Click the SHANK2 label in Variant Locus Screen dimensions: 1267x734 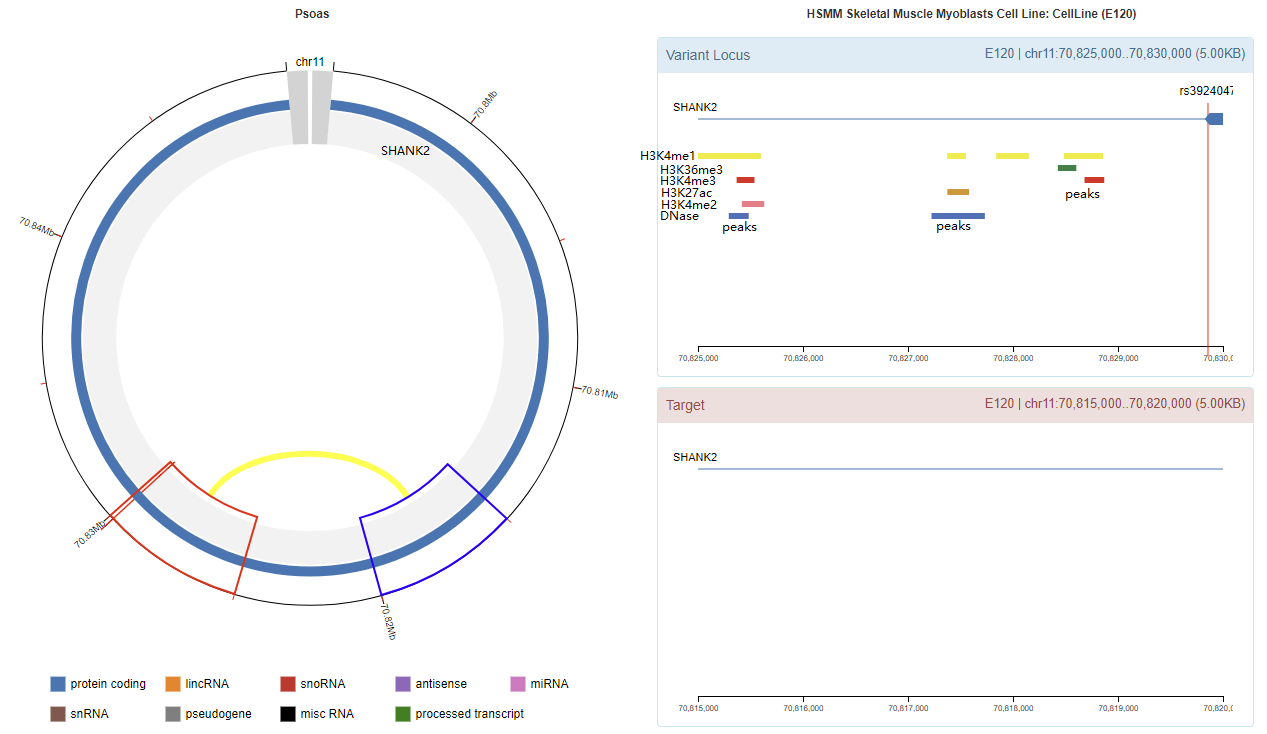pyautogui.click(x=695, y=107)
